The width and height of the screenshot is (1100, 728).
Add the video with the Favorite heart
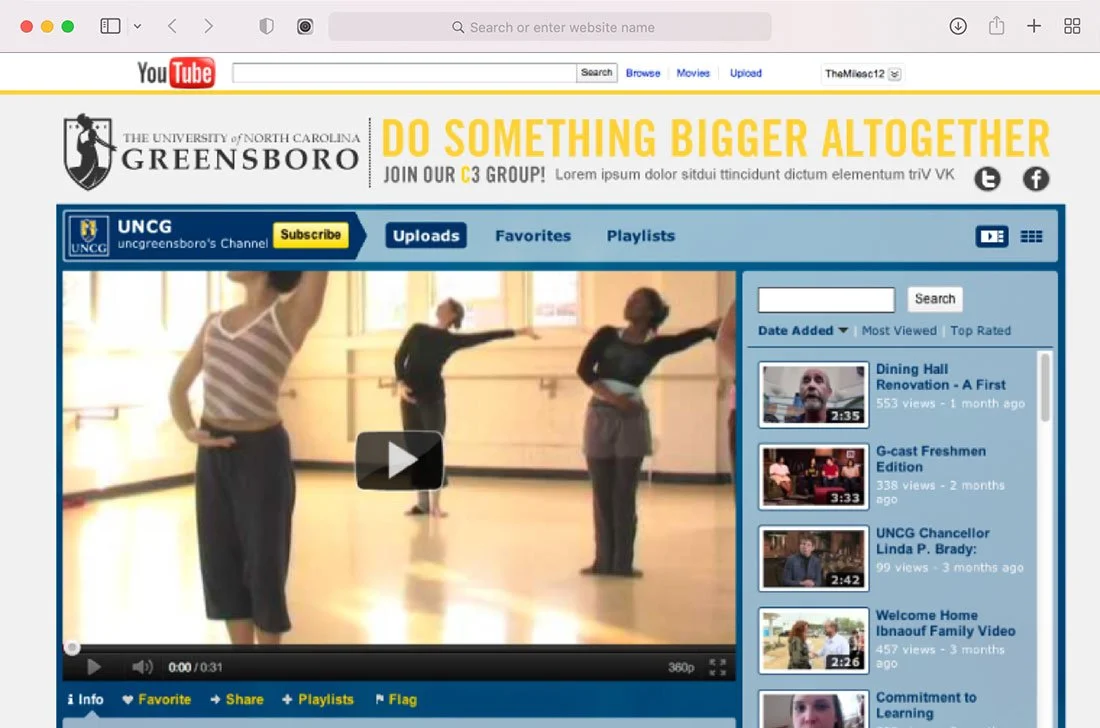[156, 699]
